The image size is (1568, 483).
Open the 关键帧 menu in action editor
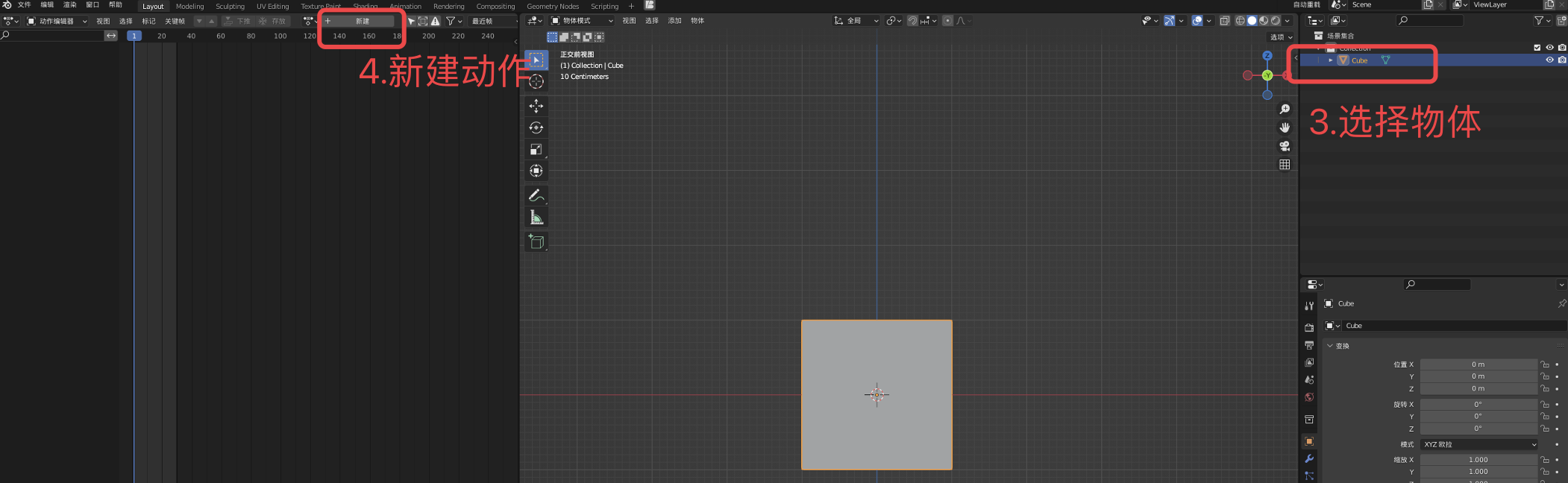point(175,21)
